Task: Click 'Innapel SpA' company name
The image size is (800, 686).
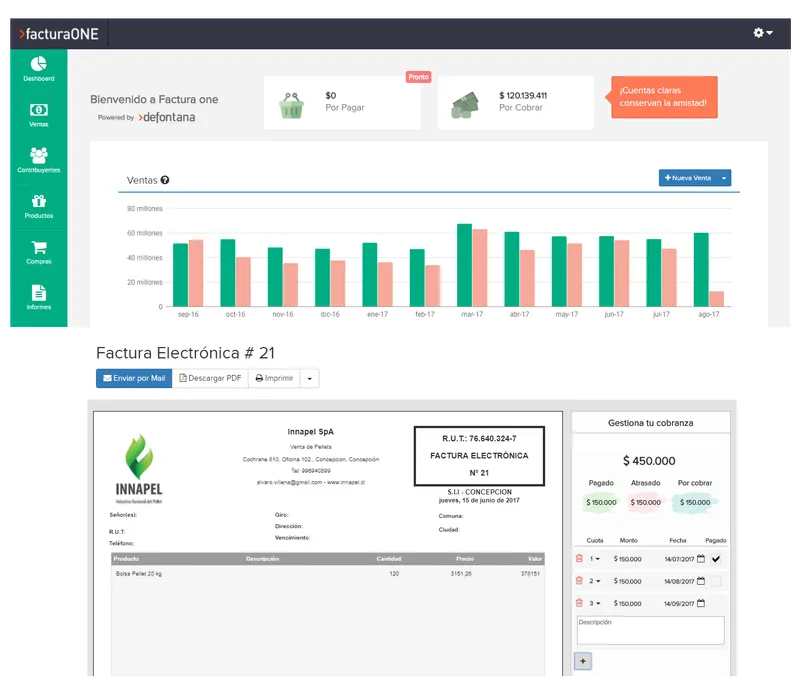Action: click(311, 432)
